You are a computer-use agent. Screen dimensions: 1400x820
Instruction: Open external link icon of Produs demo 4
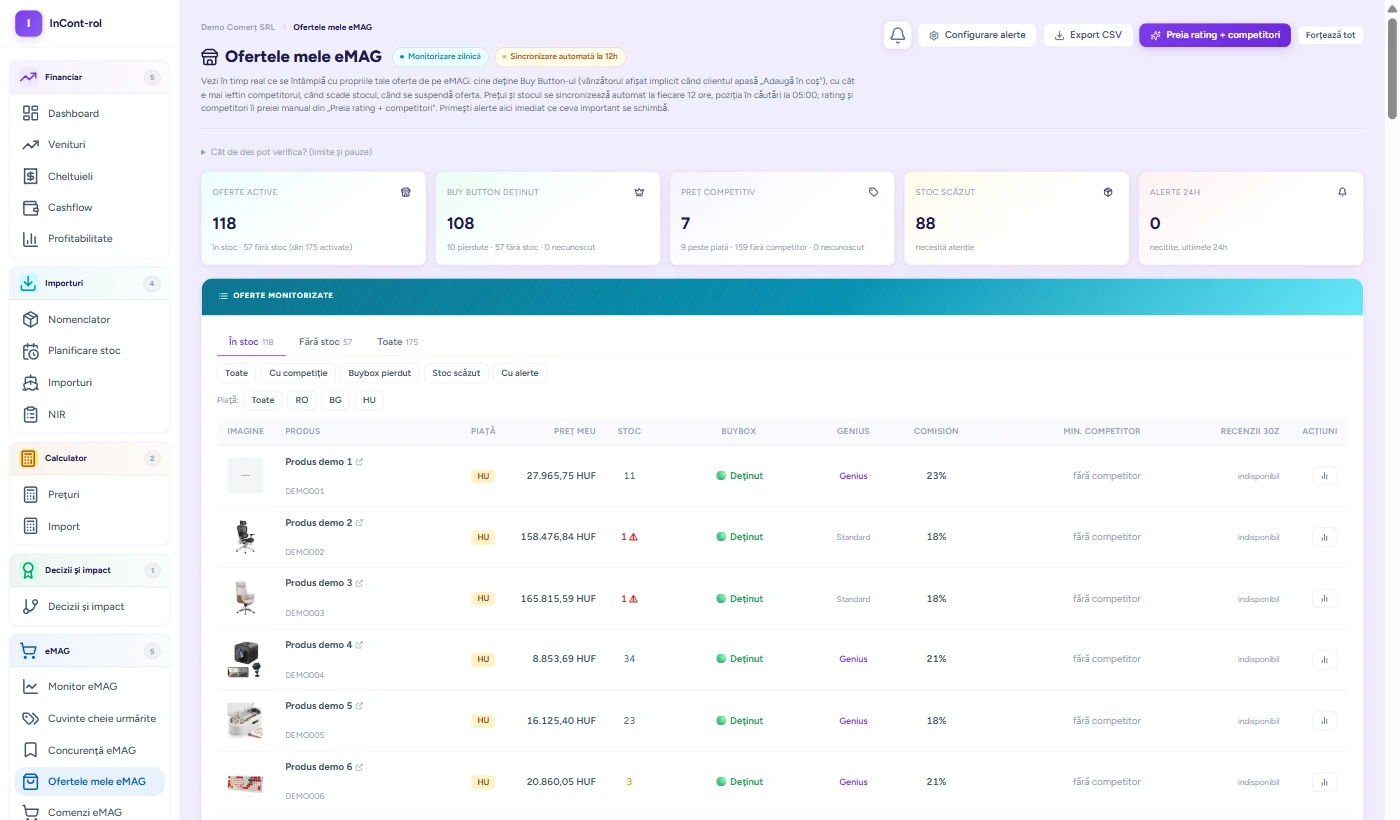(x=360, y=645)
